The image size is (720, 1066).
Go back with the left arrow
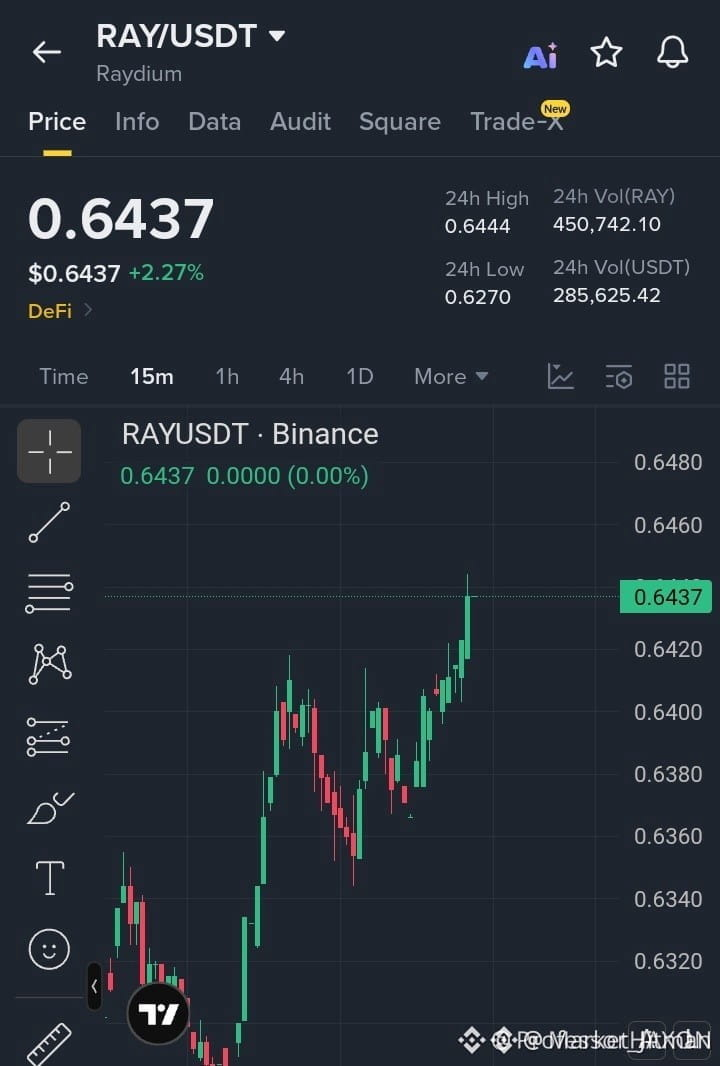tap(47, 52)
